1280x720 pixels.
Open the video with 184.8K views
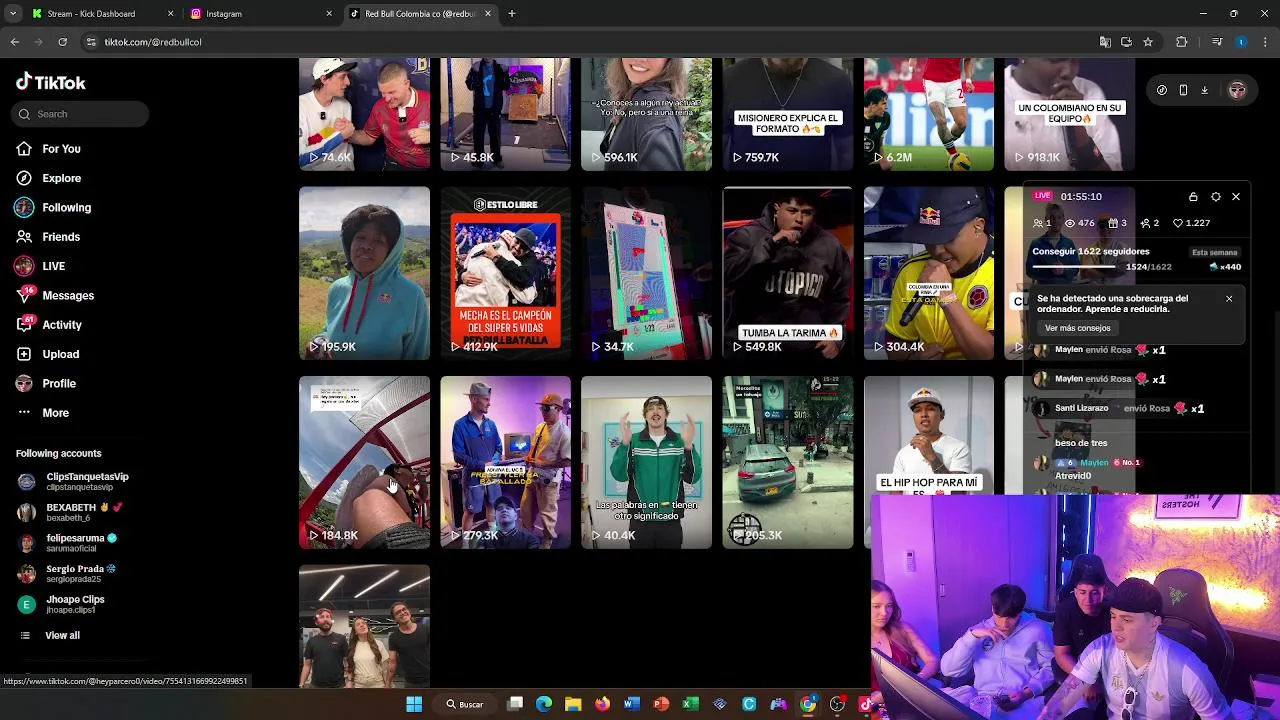point(364,462)
